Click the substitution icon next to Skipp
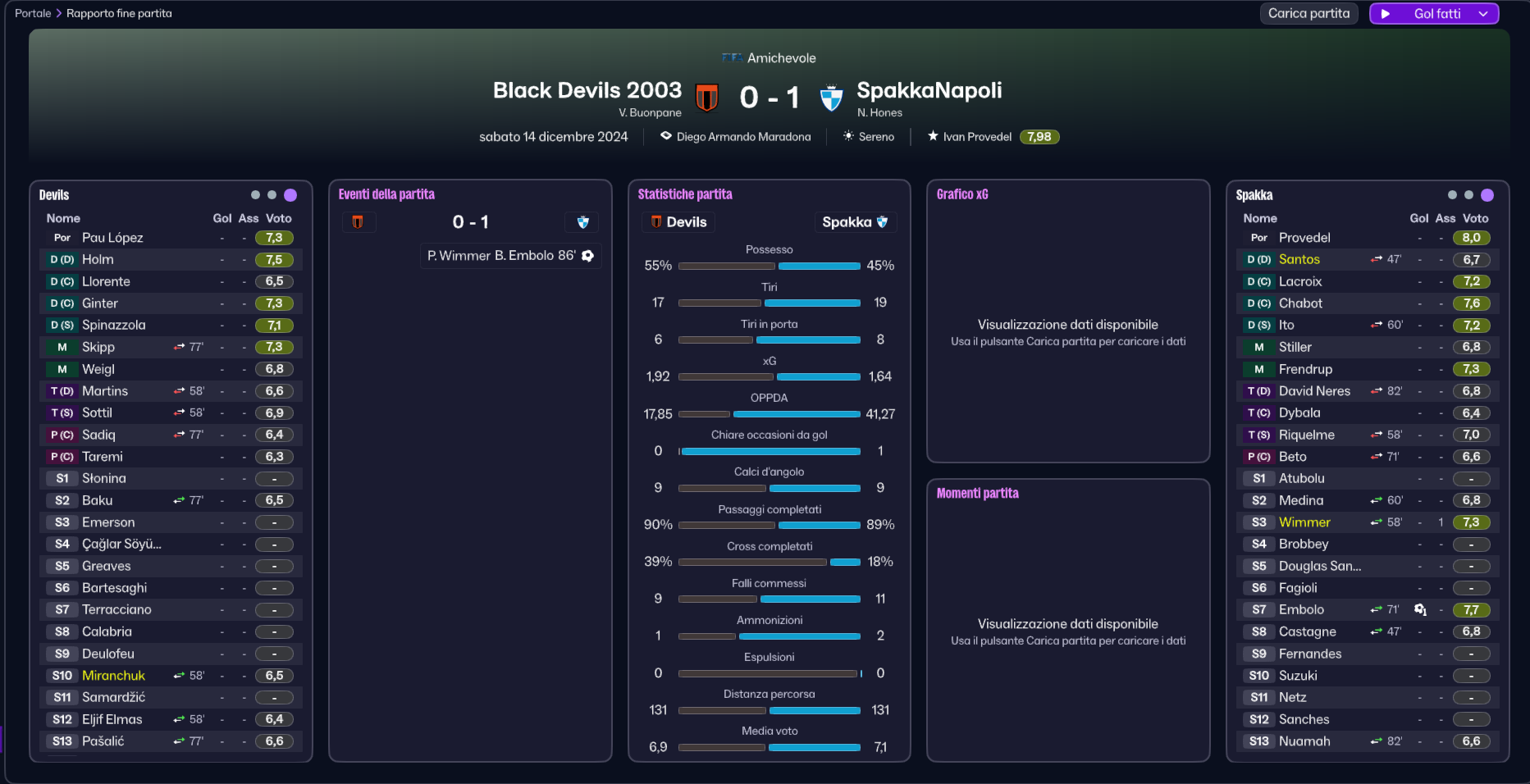Screen dimensions: 1530x784 tap(179, 347)
